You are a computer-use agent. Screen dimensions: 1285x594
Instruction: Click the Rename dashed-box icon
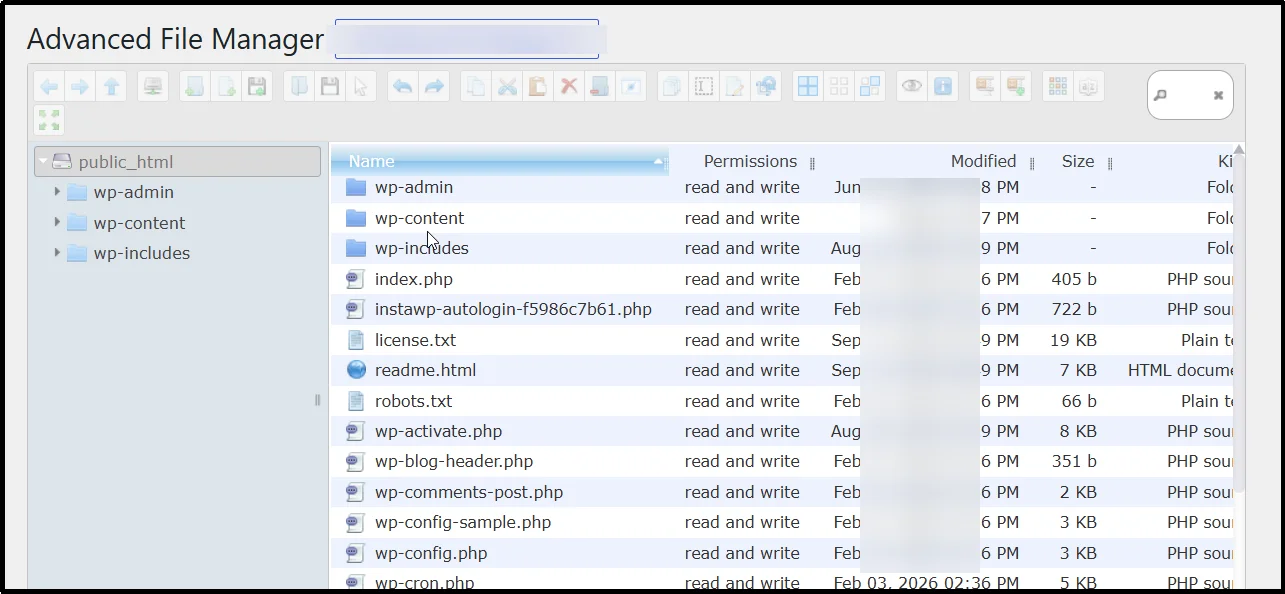point(704,87)
